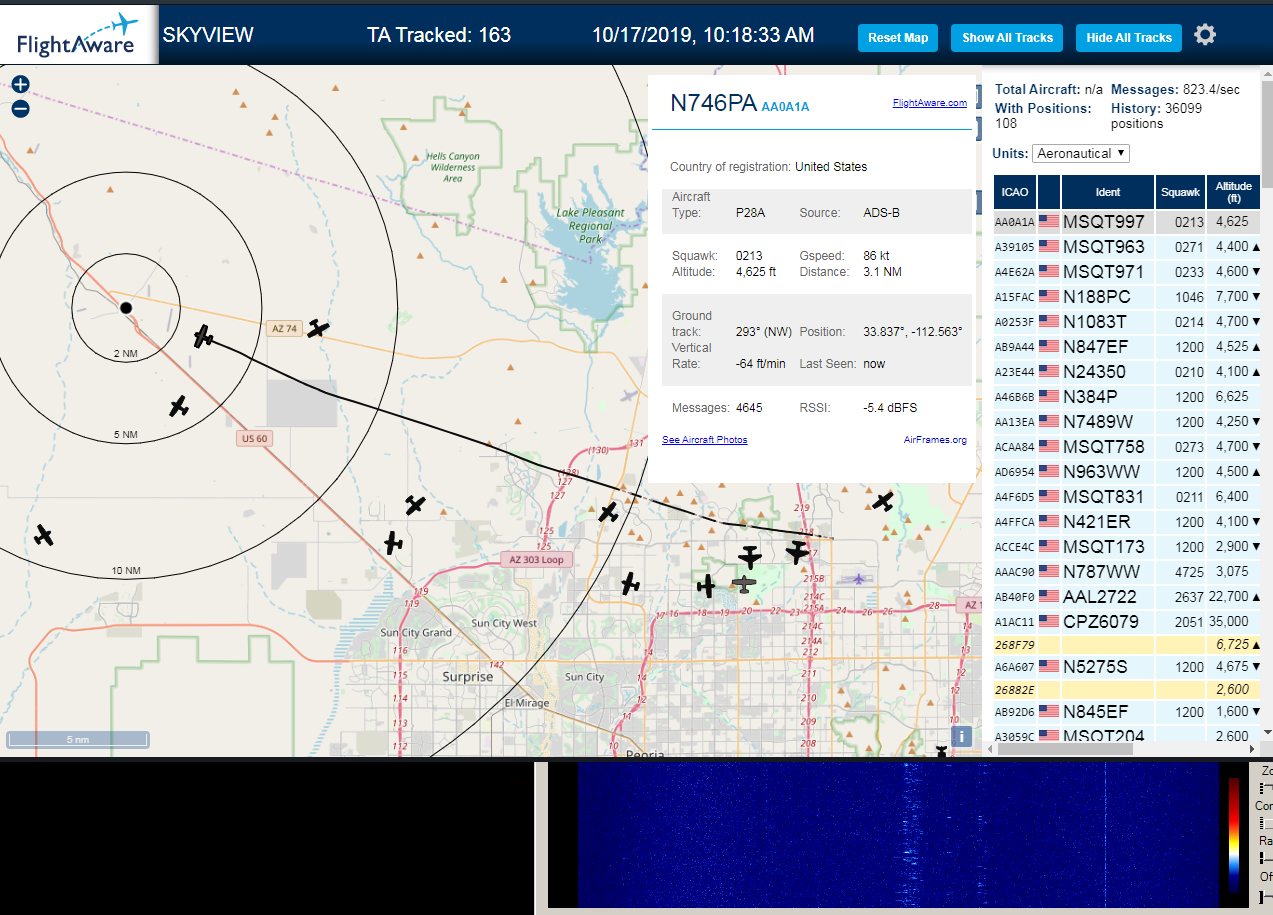Click the descent arrow beside 22,700 altitude
The width and height of the screenshot is (1273, 915).
click(x=1256, y=597)
